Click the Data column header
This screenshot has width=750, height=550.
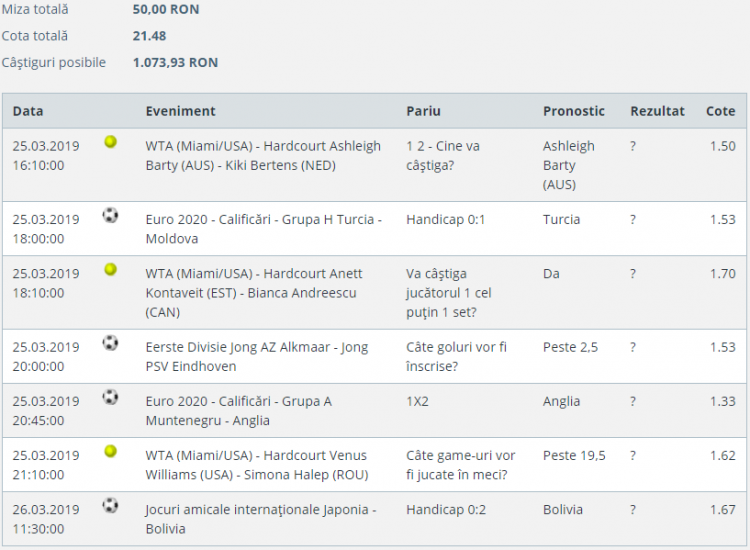click(28, 111)
